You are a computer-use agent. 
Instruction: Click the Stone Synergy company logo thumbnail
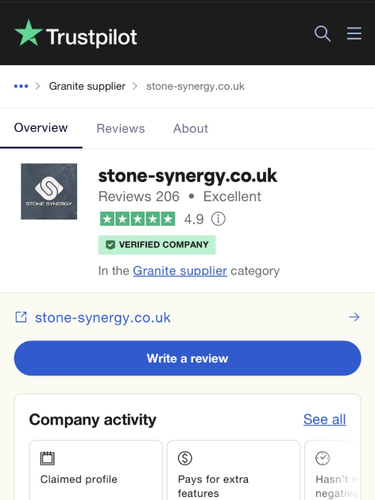[49, 191]
